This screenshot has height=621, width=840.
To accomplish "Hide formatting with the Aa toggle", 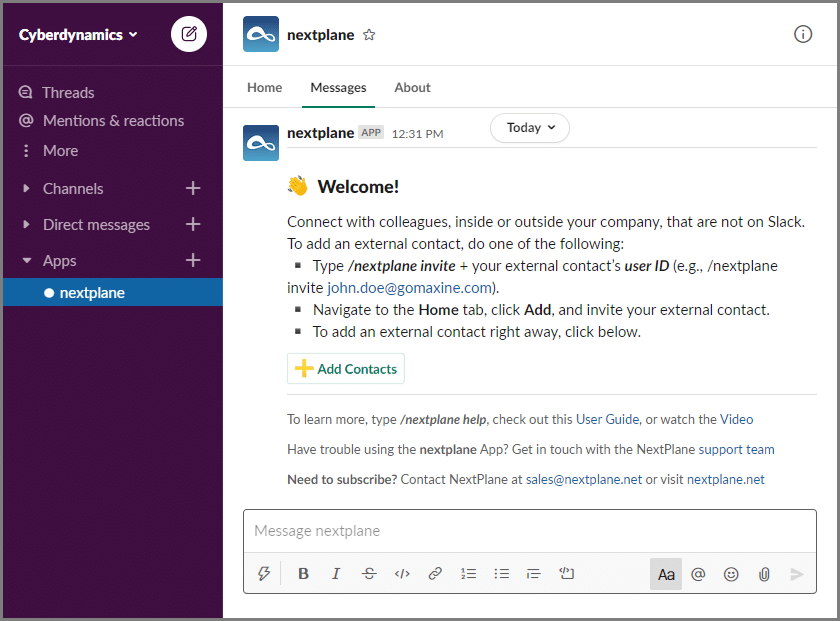I will click(x=666, y=574).
